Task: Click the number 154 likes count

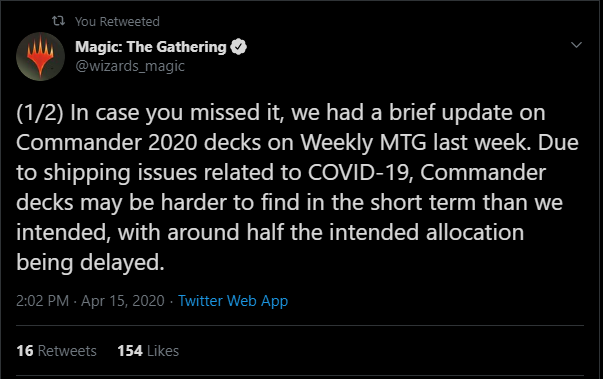Action: (x=130, y=351)
